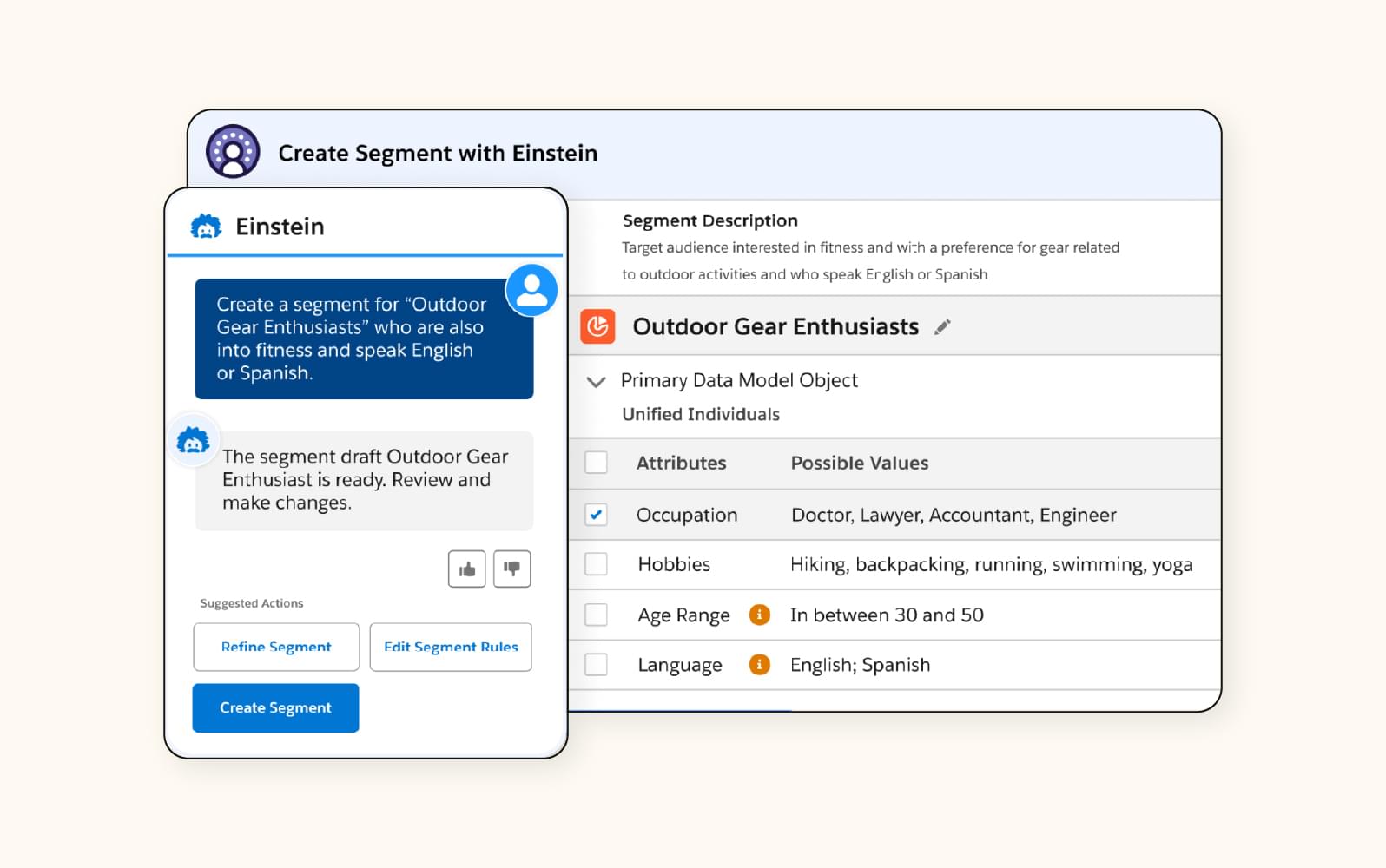Click the segment description paragraph text

(x=870, y=260)
